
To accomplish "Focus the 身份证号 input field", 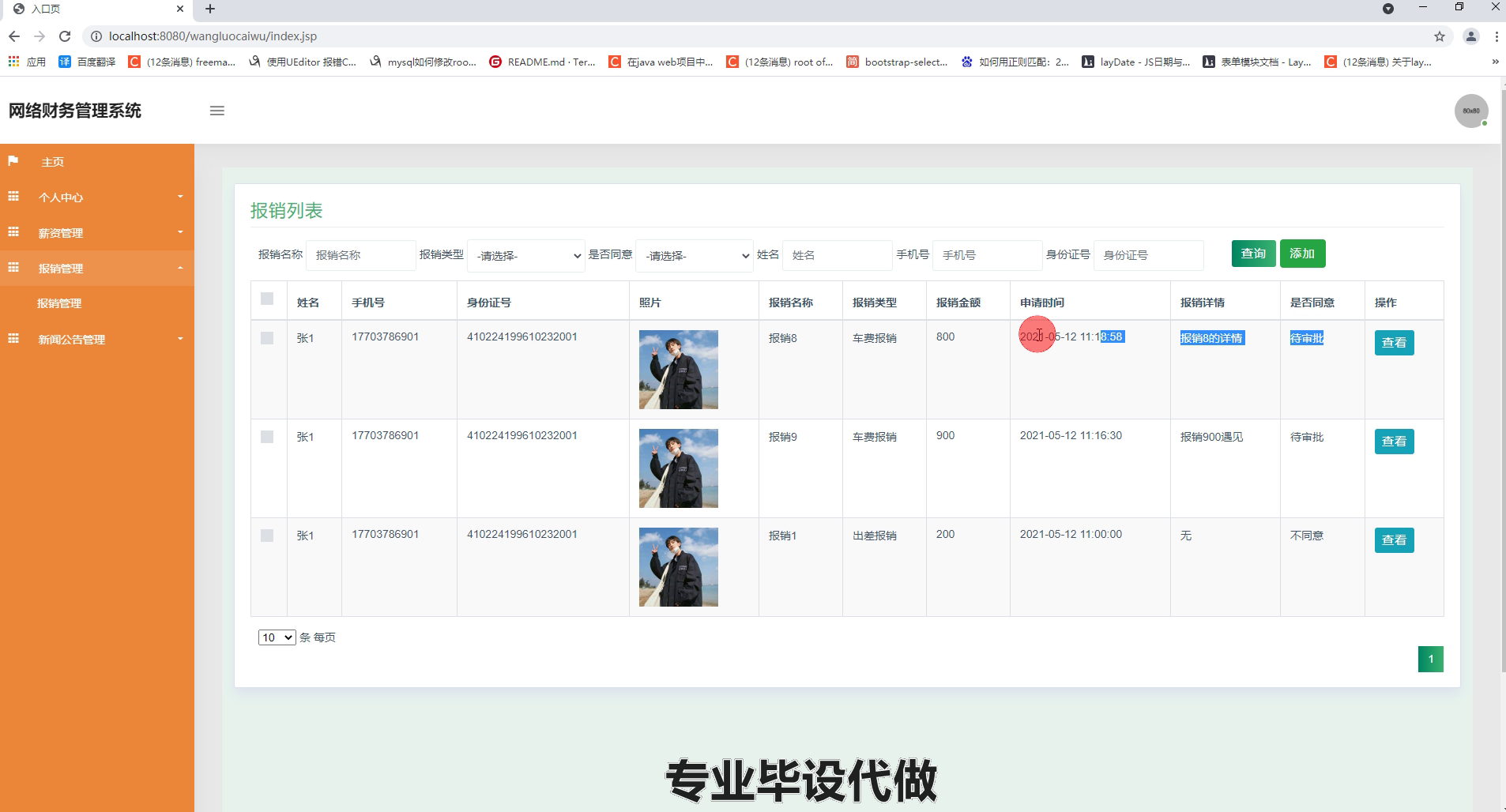I will pos(1148,255).
